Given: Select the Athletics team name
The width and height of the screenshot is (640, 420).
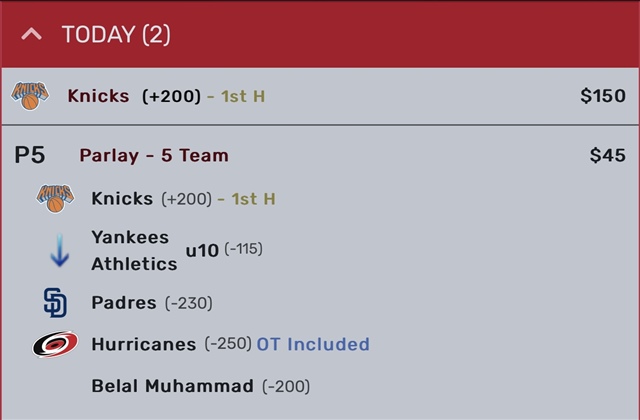Looking at the screenshot, I should [134, 264].
